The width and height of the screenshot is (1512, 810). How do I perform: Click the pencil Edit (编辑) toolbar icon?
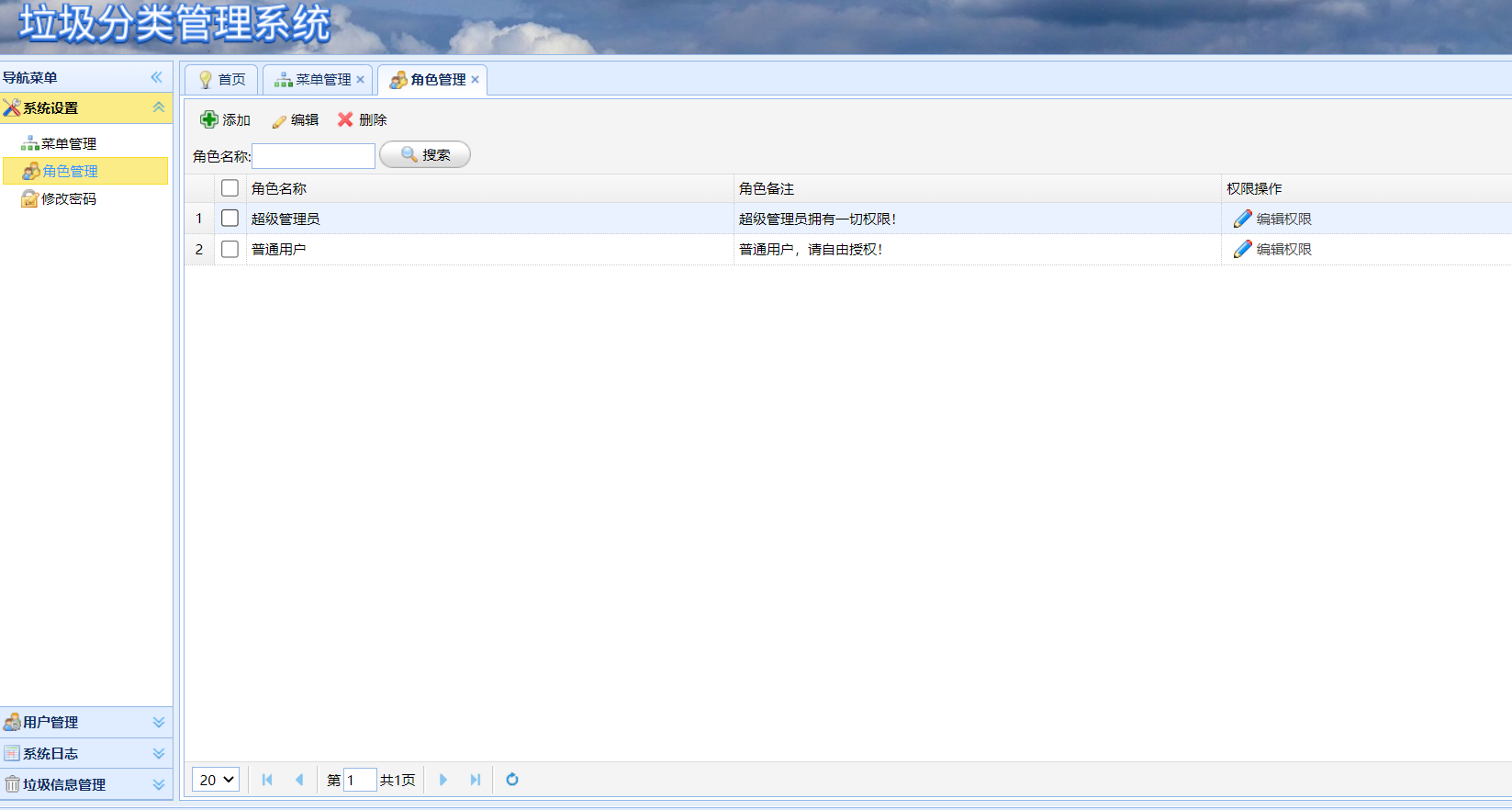pos(279,120)
